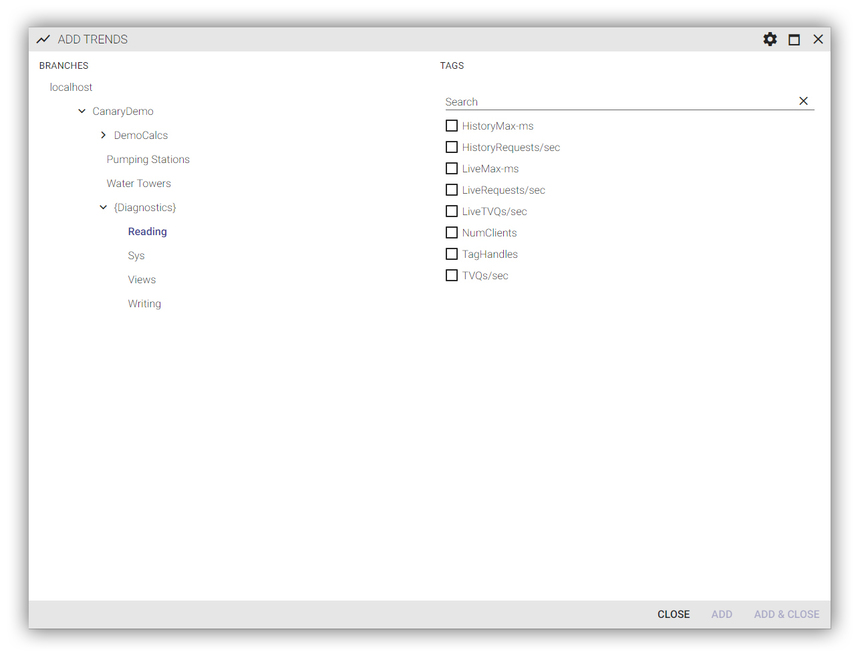Select the Water Towers branch
860x656 pixels.
pos(138,183)
